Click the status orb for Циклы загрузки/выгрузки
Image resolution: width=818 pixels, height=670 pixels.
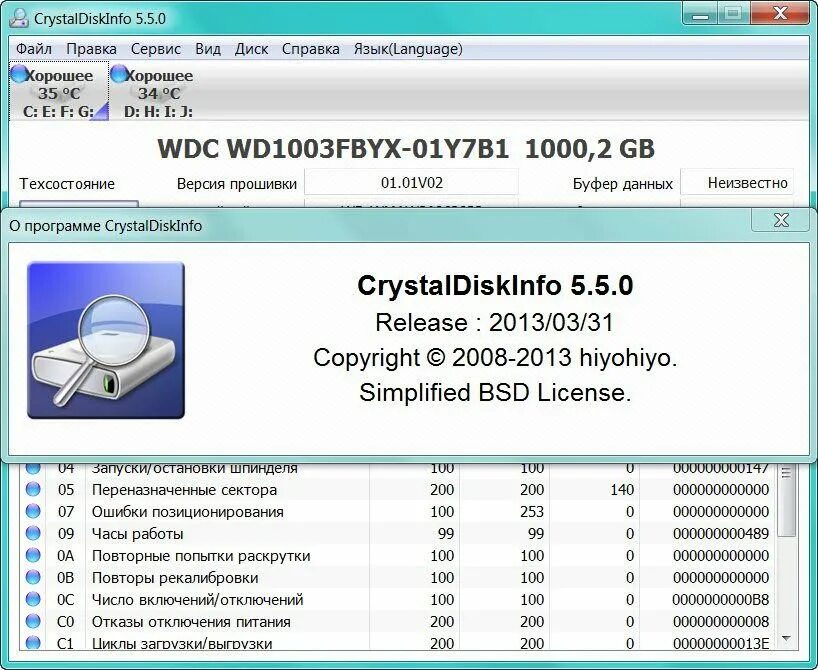(33, 642)
